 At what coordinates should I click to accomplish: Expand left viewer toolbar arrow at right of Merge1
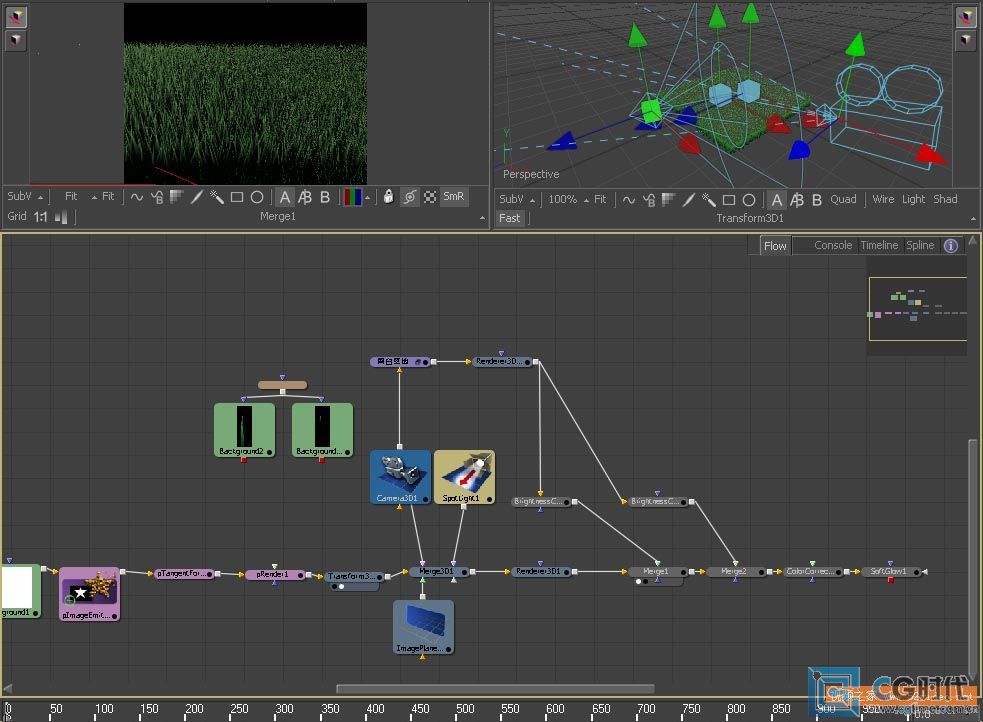pyautogui.click(x=482, y=217)
